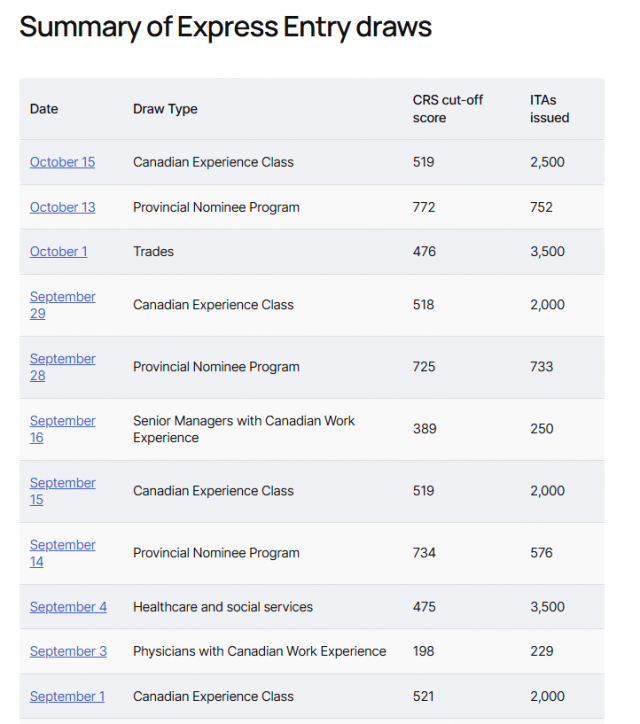
Task: Click the CRS score 772
Action: 424,207
